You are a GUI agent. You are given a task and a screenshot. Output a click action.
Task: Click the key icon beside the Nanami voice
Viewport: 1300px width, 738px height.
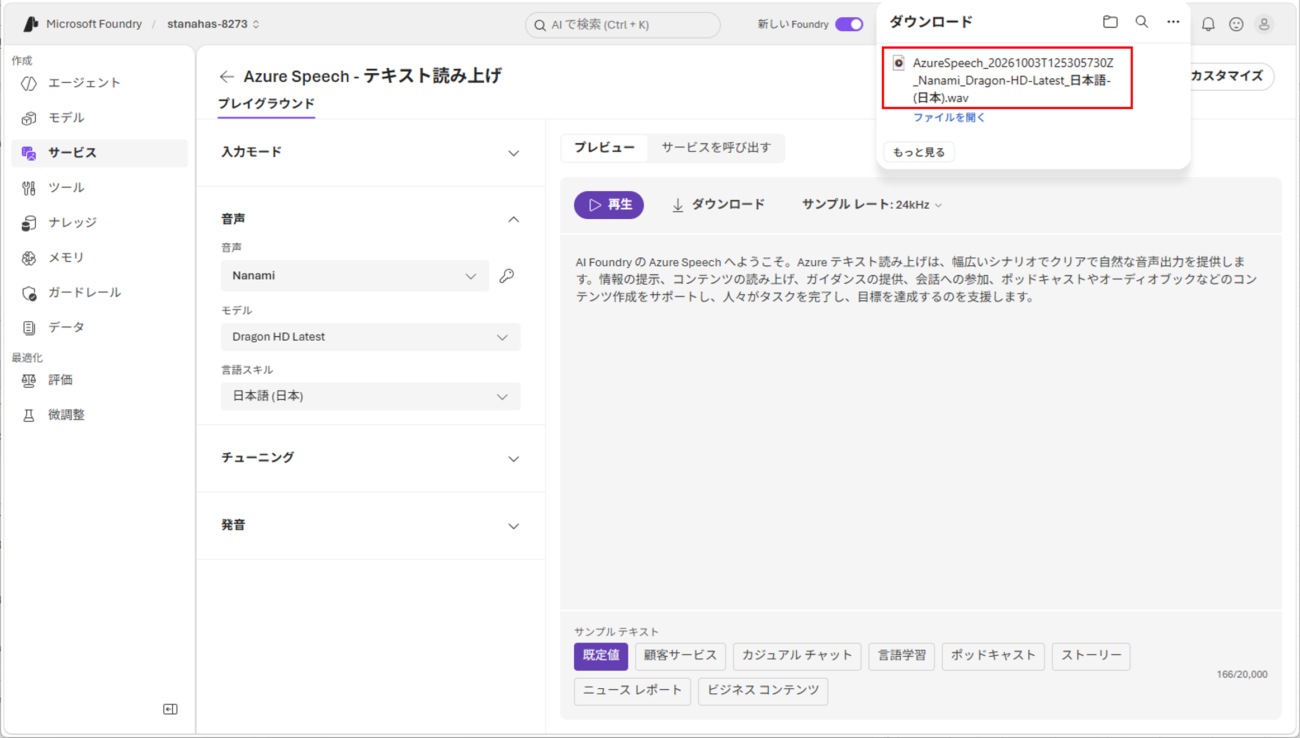(x=507, y=276)
